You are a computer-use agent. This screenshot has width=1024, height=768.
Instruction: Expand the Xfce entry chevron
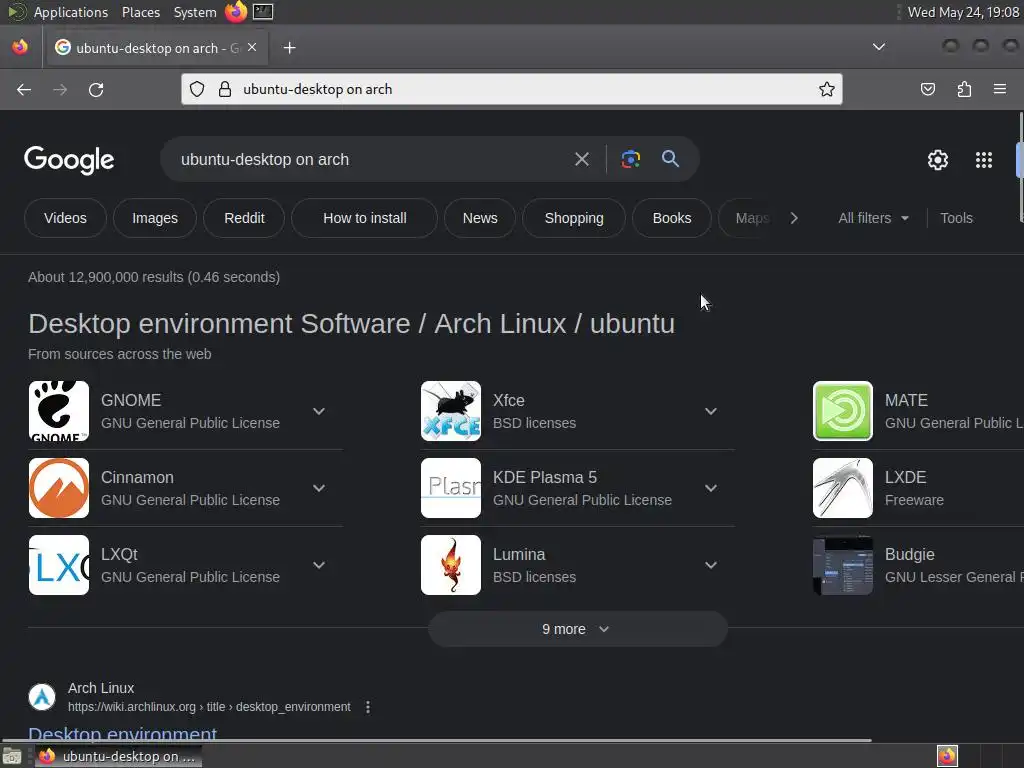tap(711, 411)
